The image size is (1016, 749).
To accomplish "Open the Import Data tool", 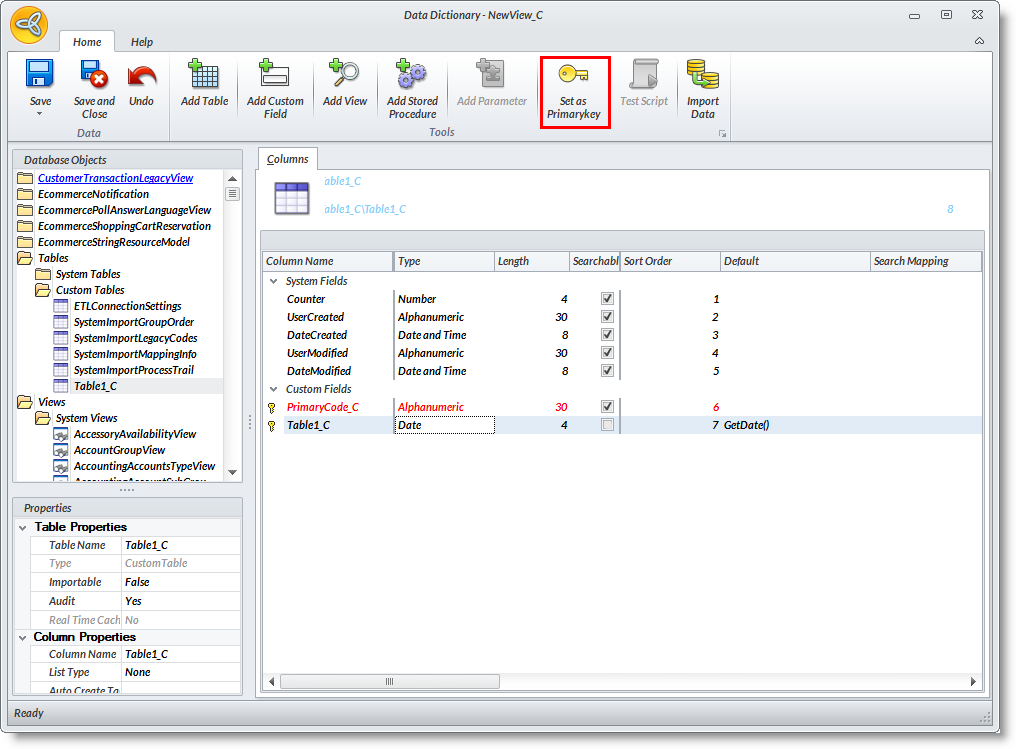I will 703,76.
